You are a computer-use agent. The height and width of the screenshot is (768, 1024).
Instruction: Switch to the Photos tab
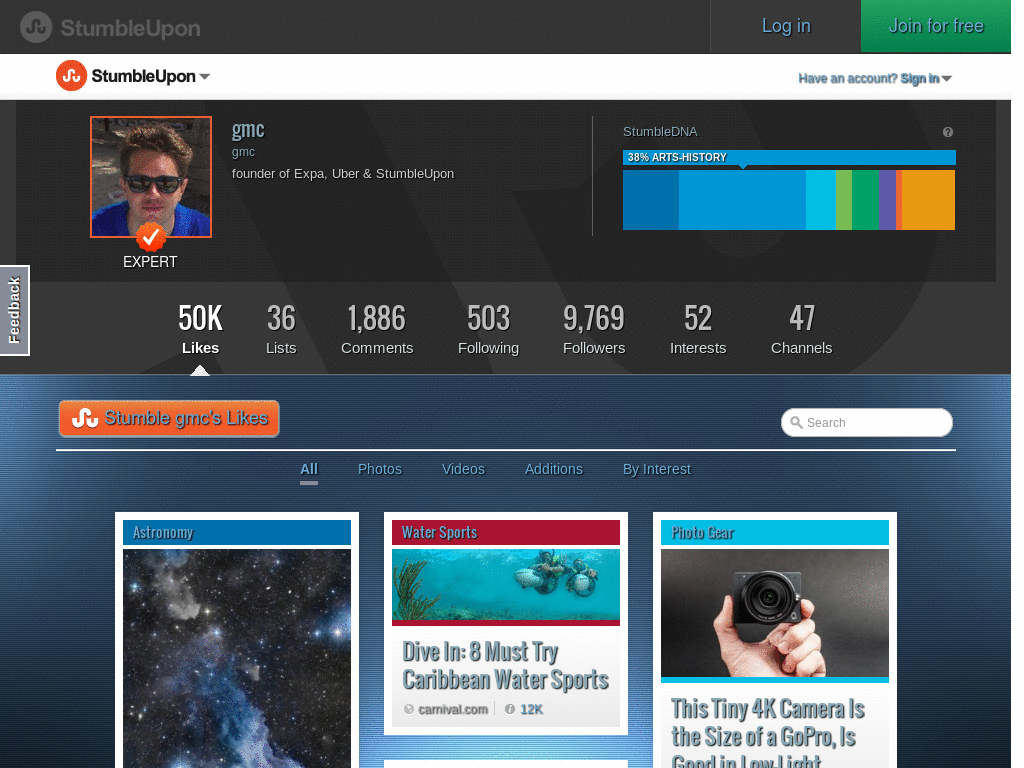point(380,469)
